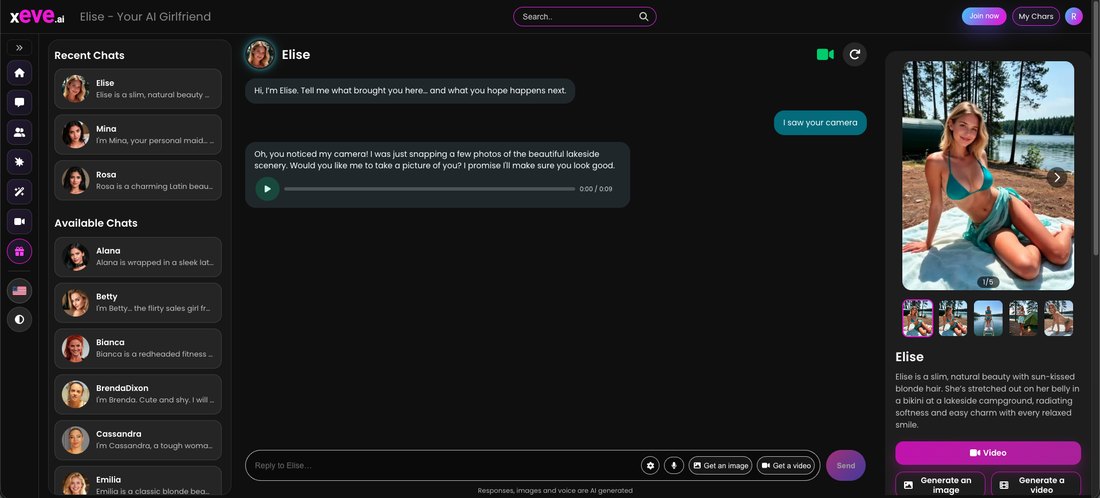Seek on the voice message progress bar
The width and height of the screenshot is (1100, 498).
[429, 189]
